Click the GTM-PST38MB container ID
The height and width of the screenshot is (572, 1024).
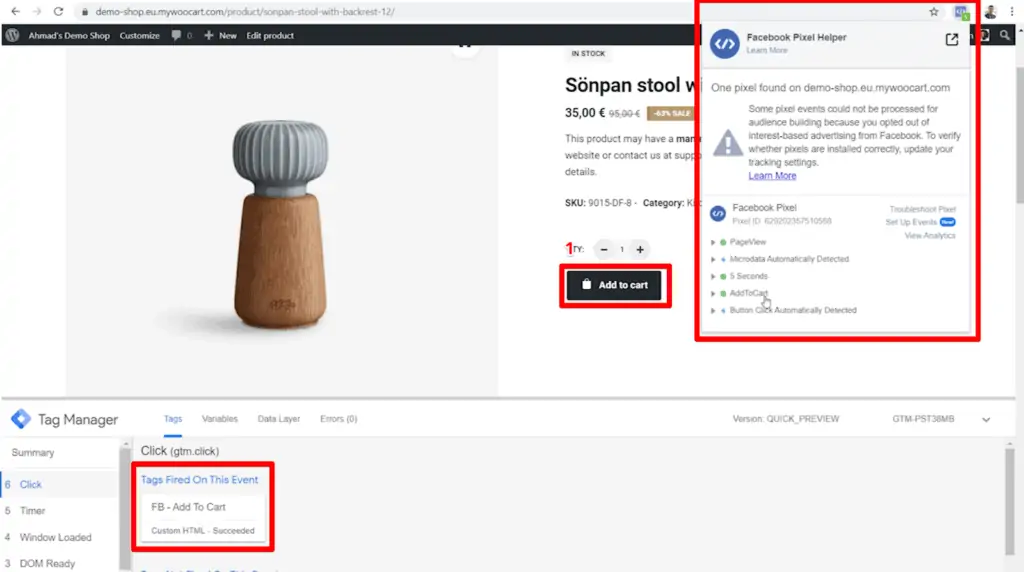[x=923, y=419]
